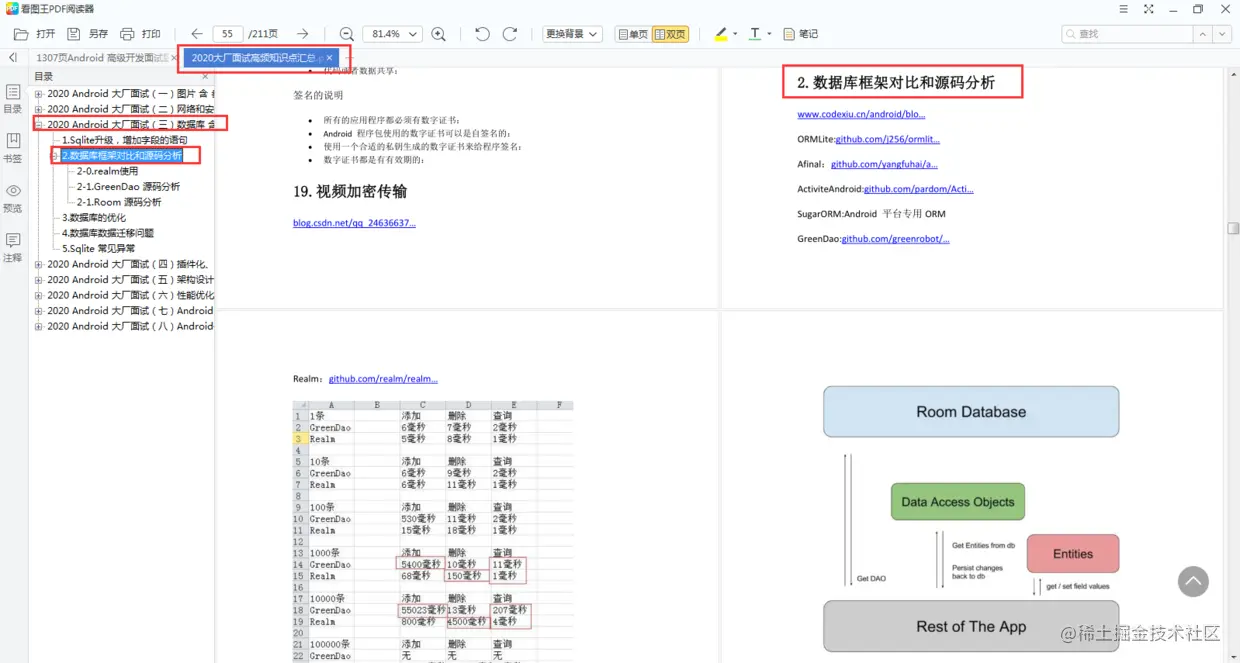Open the 预览 preview sidebar panel
Image resolution: width=1240 pixels, height=663 pixels.
coord(13,198)
